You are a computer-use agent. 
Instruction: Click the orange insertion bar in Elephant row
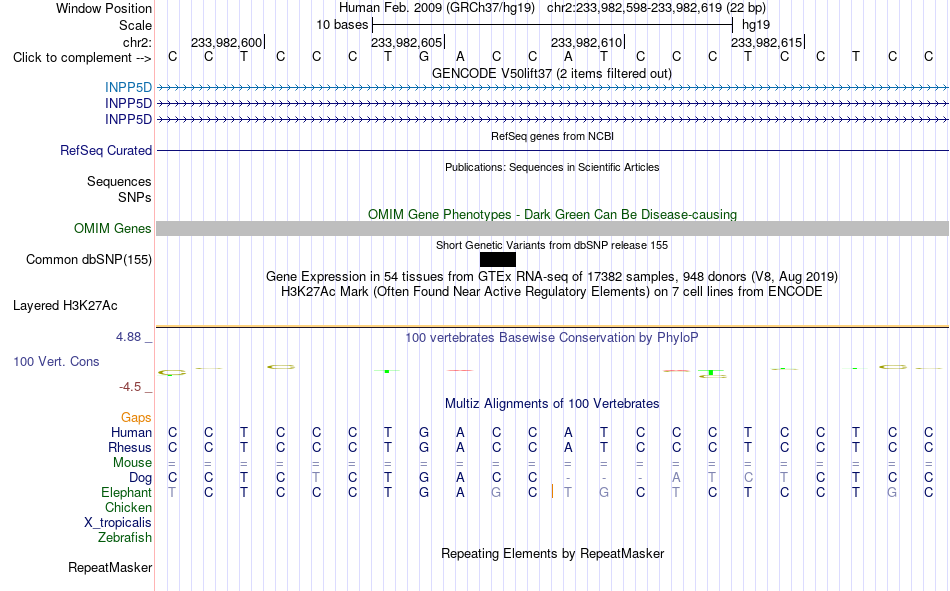click(x=552, y=492)
